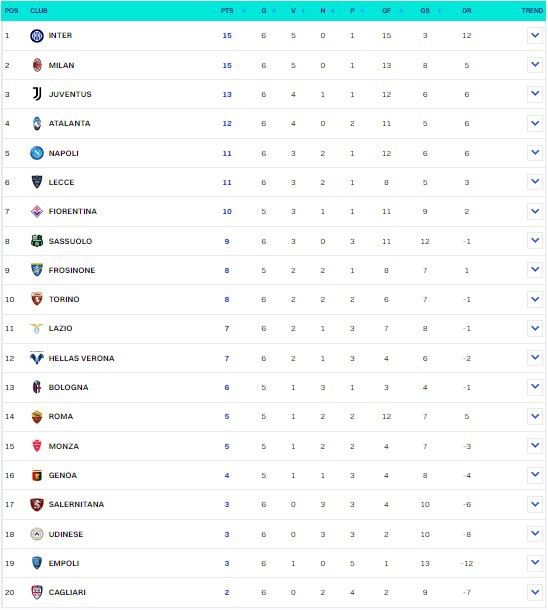
Task: Open the MILAN club link
Action: point(61,65)
